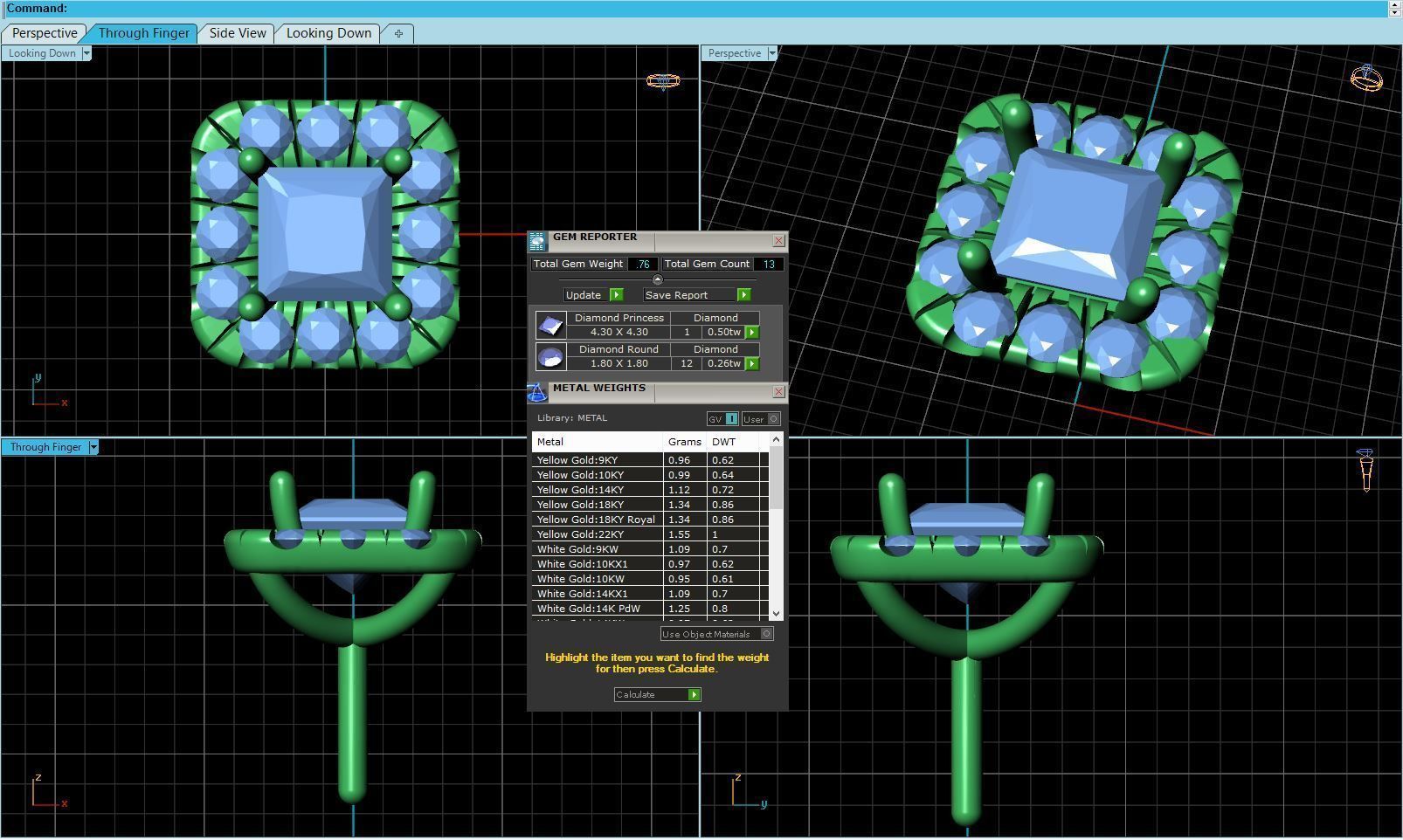The width and height of the screenshot is (1403, 840).
Task: Click the green arrow beside 0.26tw
Action: click(x=752, y=364)
